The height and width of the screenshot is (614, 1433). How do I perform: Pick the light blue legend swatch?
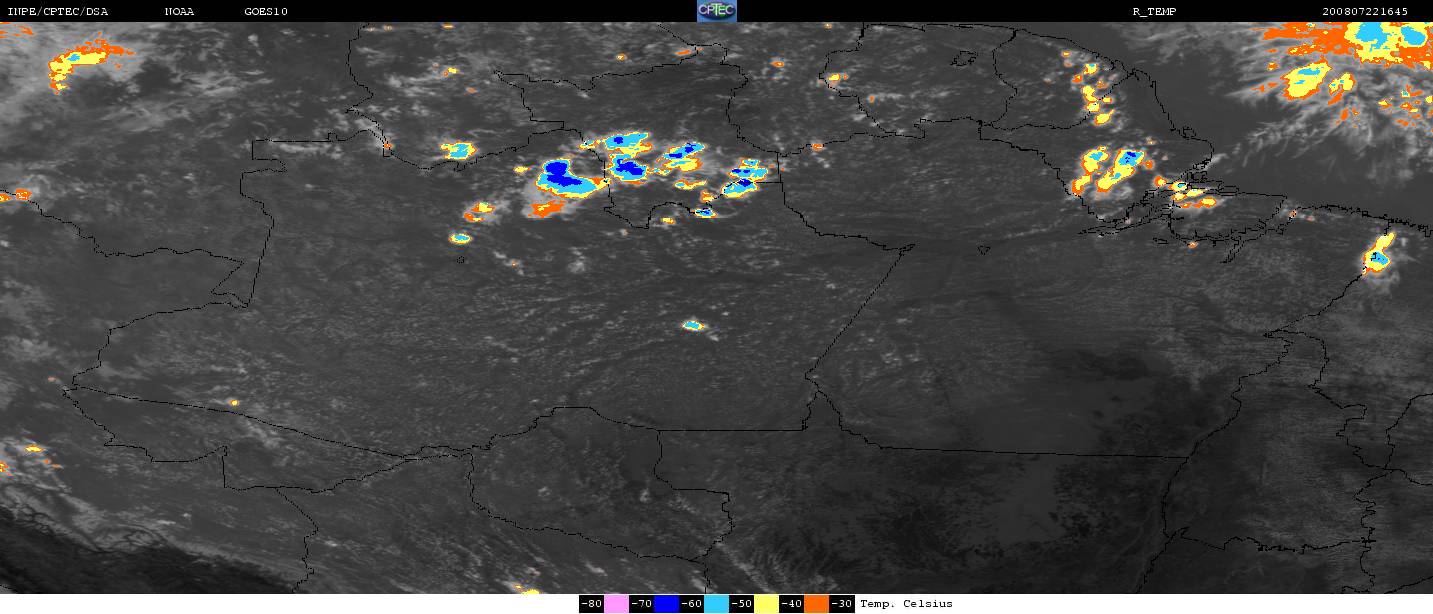(716, 604)
